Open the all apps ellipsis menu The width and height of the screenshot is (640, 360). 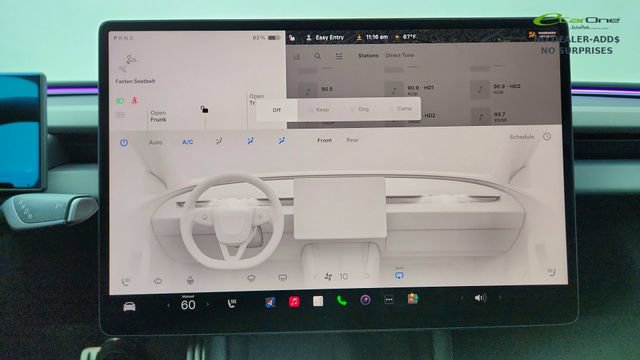pyautogui.click(x=389, y=300)
